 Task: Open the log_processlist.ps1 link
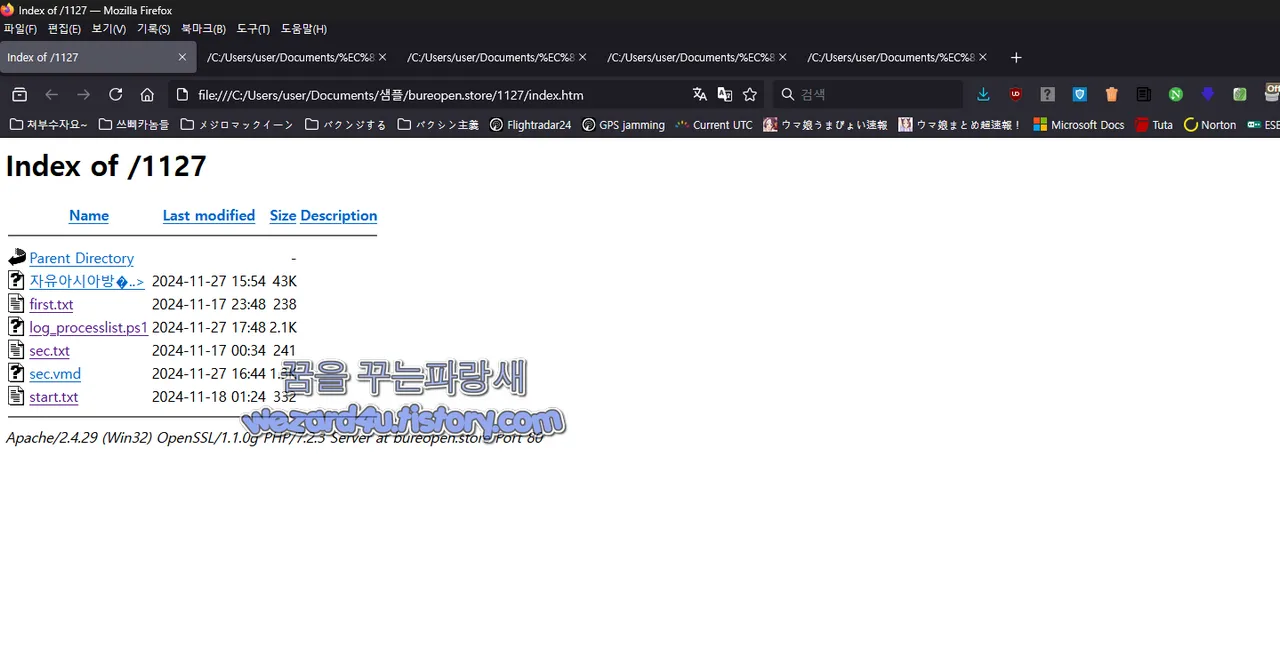pos(89,327)
